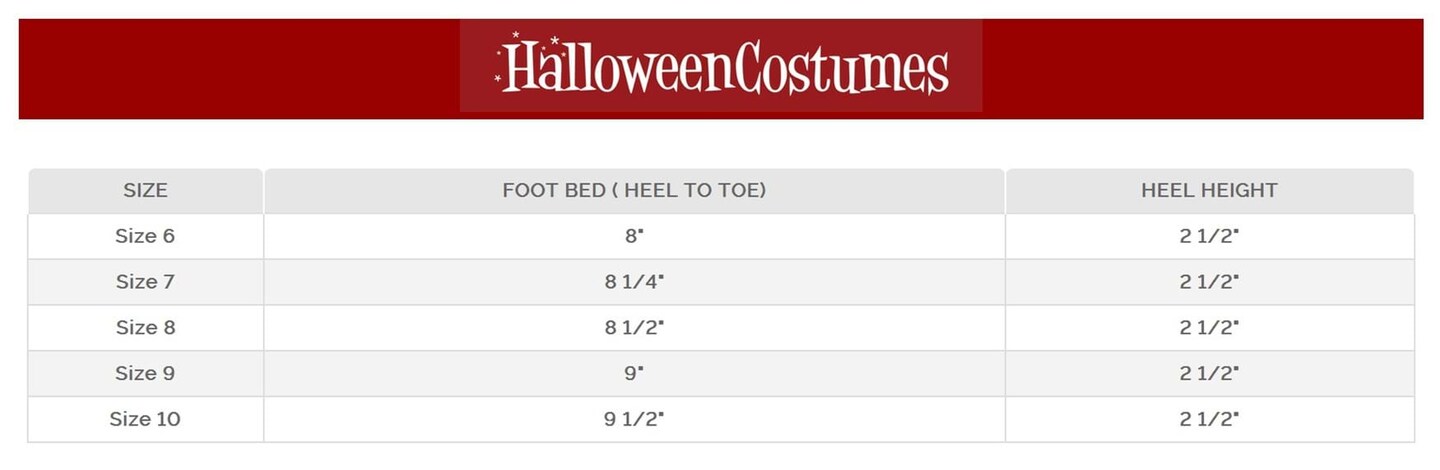Viewport: 1440px width, 470px height.
Task: Click the Size 10 row label
Action: (145, 419)
